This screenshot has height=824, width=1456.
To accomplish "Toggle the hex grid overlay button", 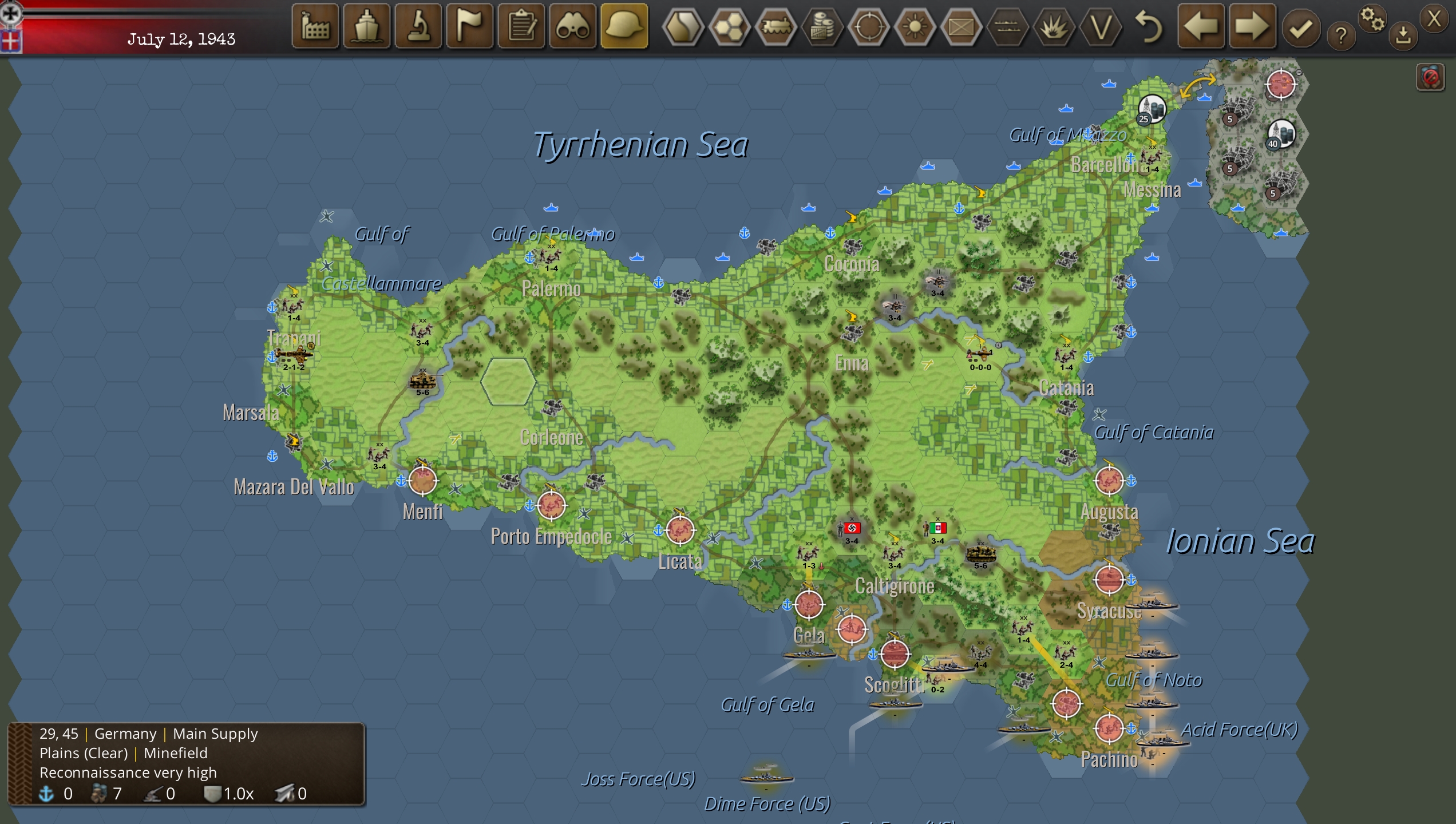I will point(730,26).
